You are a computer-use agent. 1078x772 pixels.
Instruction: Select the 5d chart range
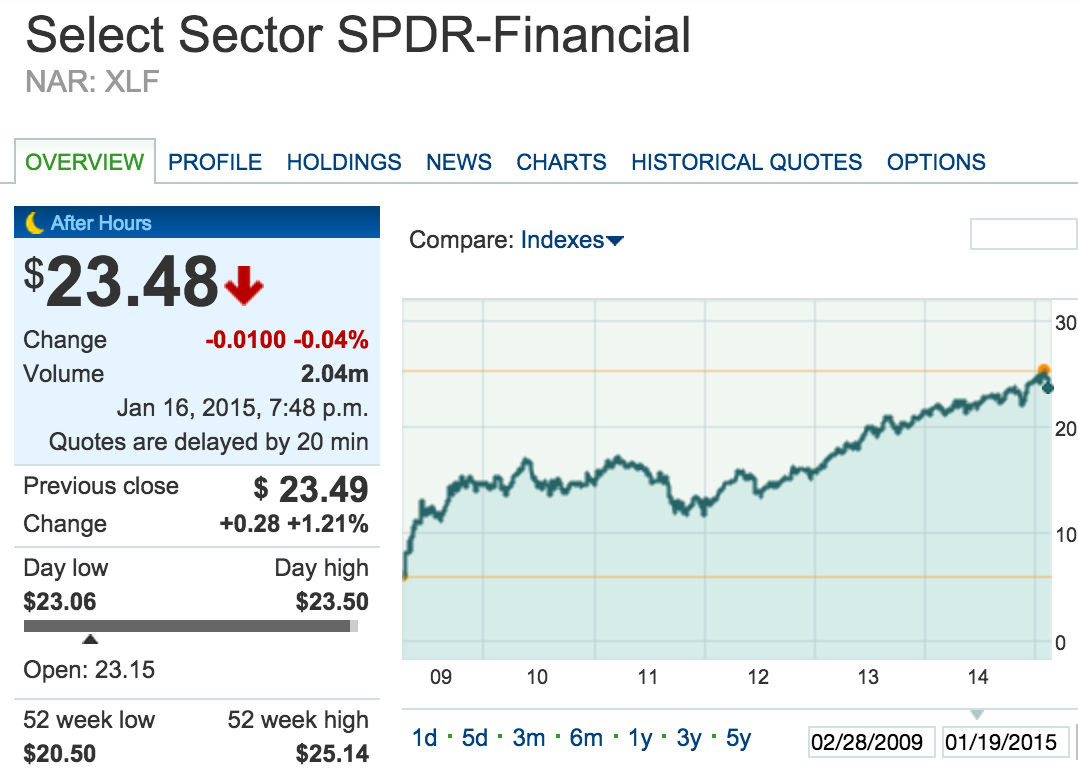474,738
